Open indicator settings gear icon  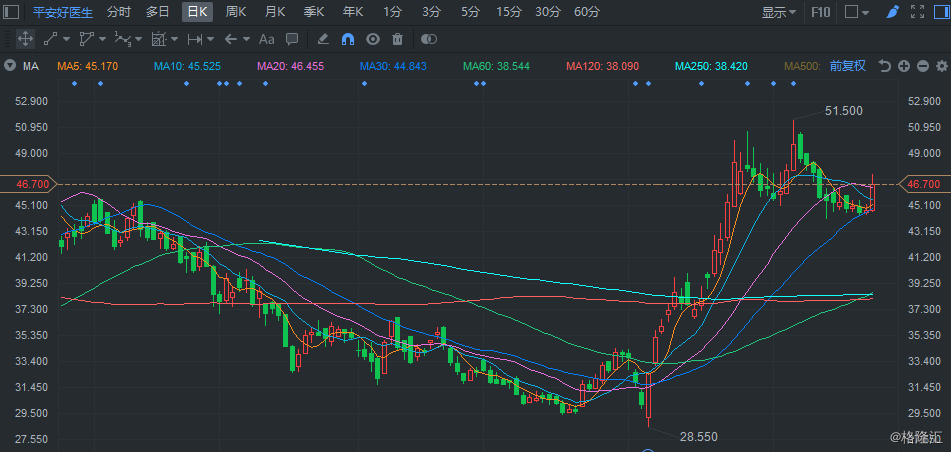[942, 66]
